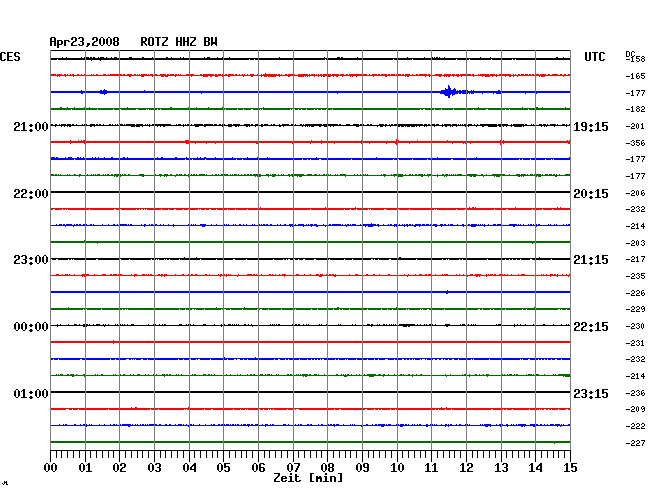Click minute tick label 09
This screenshot has height=494, width=650.
click(362, 468)
